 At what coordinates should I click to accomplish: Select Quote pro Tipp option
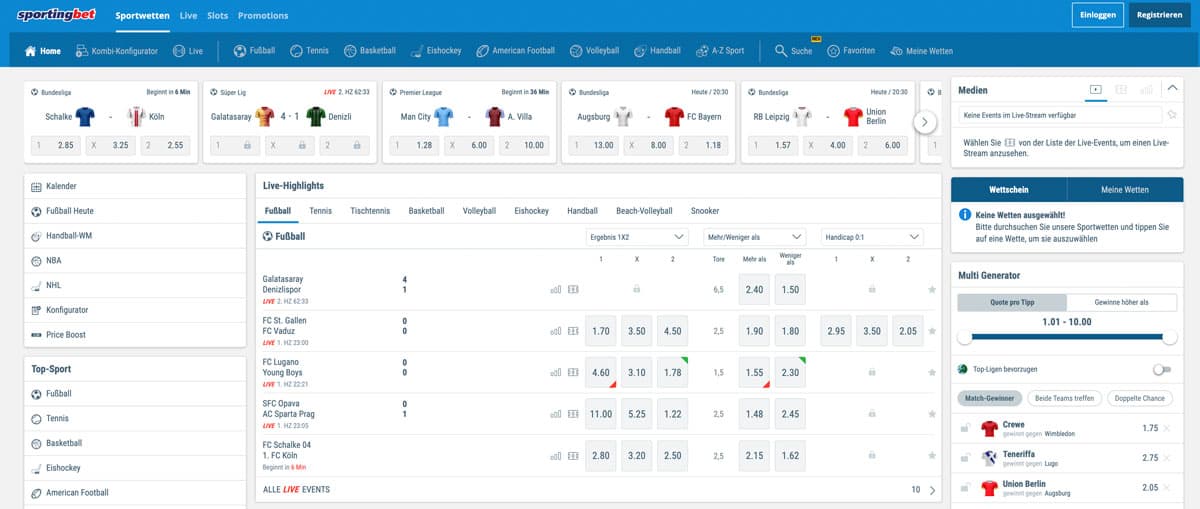coord(1012,302)
